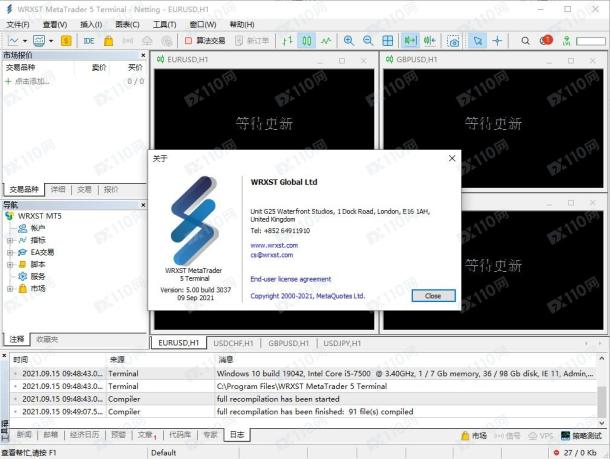
Task: Open the 工具(T) menu
Action: [164, 25]
